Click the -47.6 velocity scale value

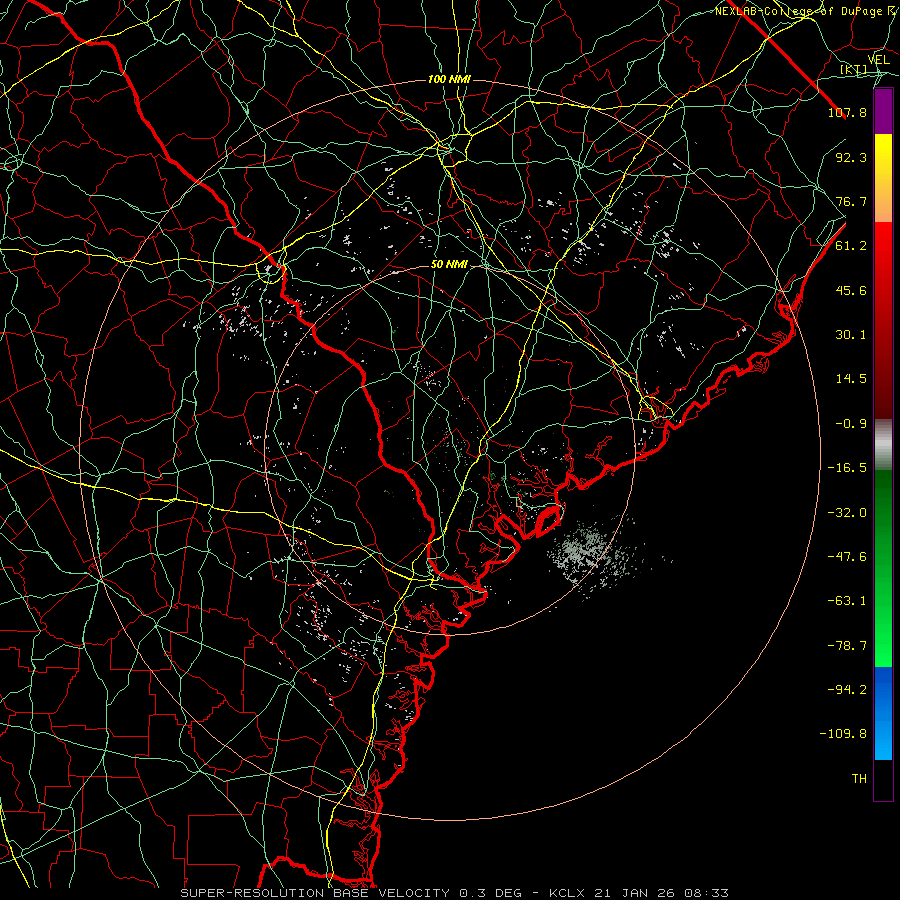tap(847, 557)
